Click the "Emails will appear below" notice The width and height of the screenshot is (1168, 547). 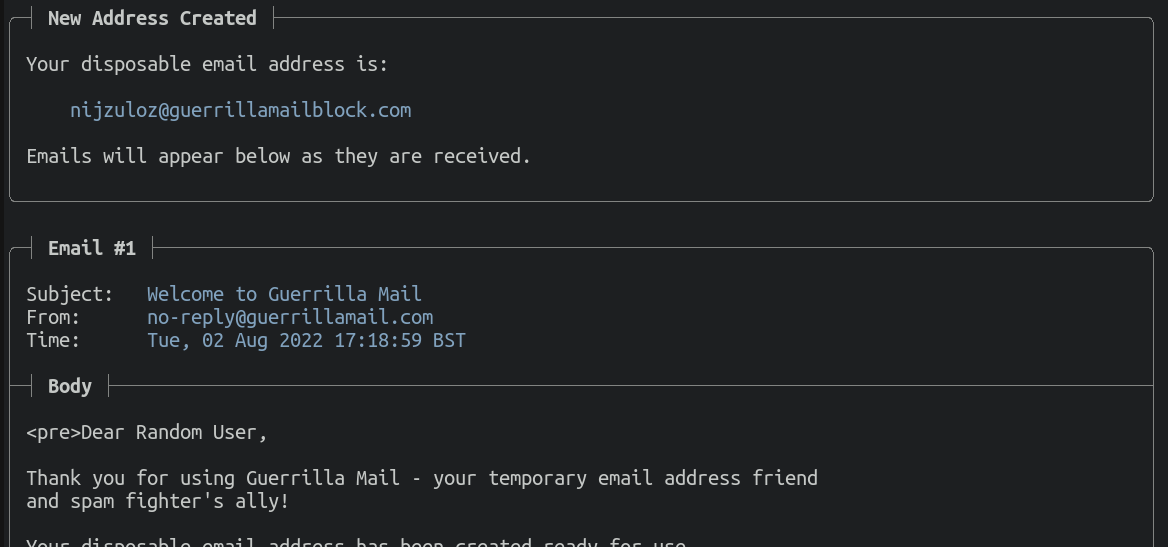(278, 156)
